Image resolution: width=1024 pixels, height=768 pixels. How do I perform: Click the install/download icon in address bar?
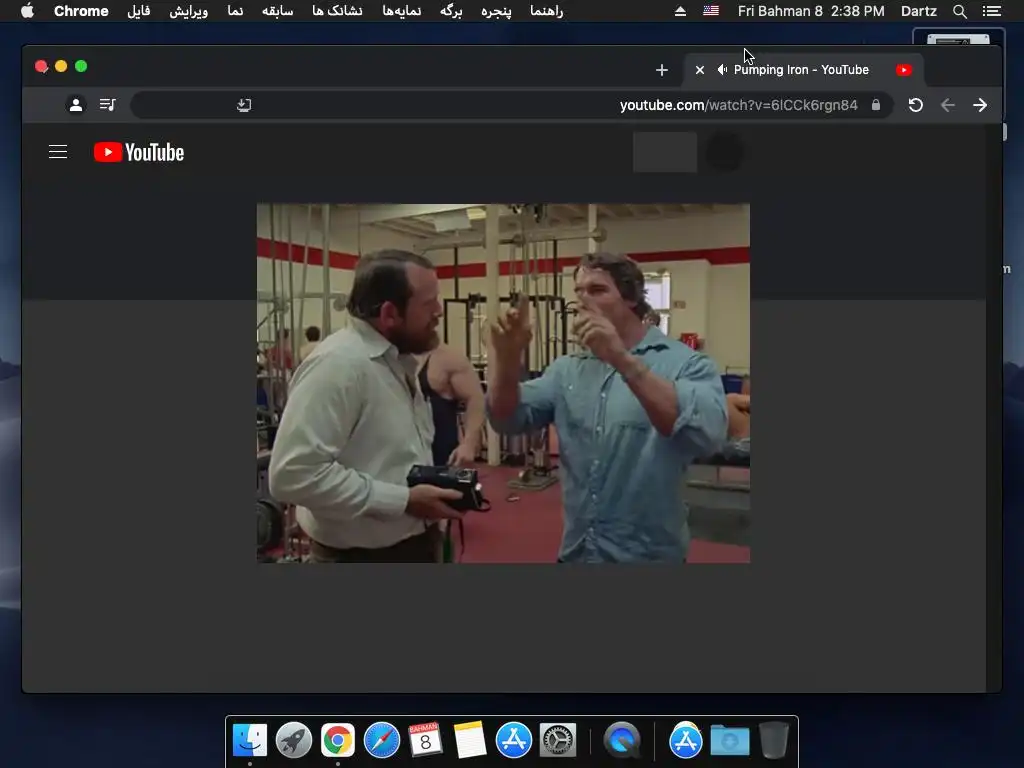pos(244,105)
